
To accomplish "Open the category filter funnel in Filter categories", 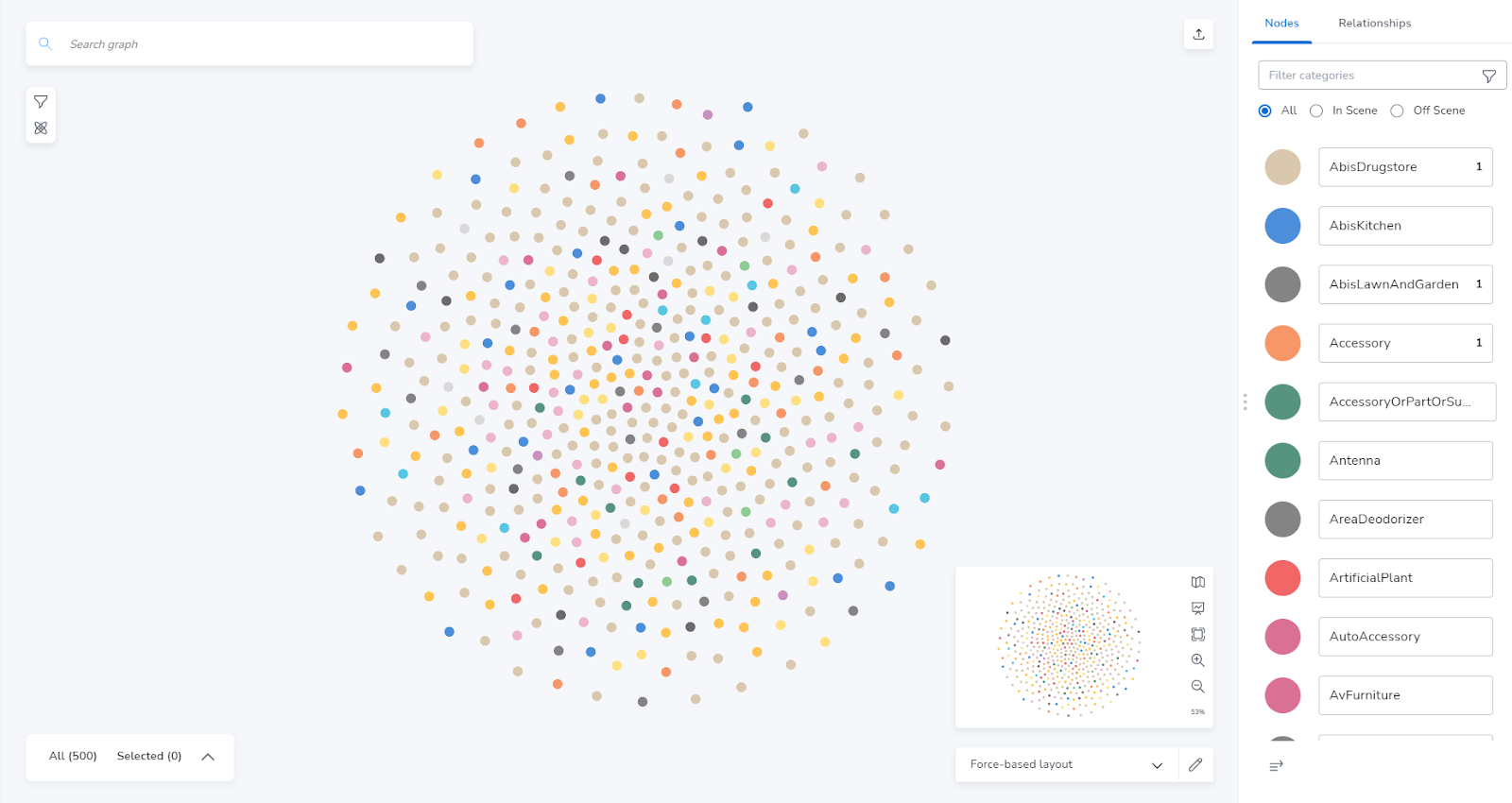I will tap(1488, 76).
